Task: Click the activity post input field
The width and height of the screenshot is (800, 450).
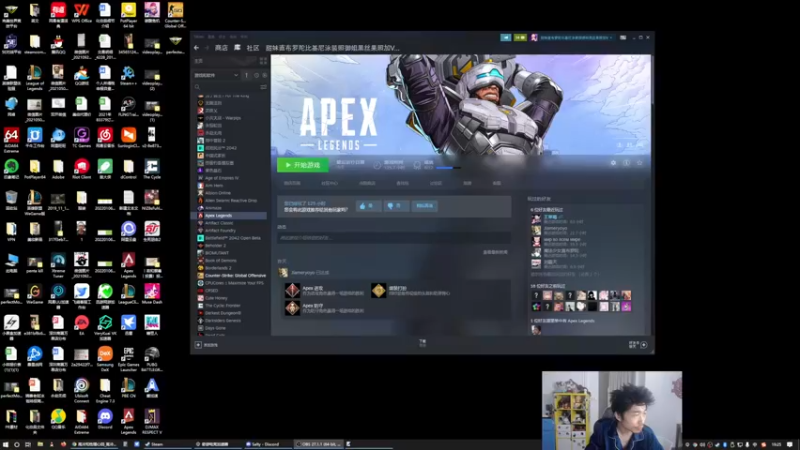Action: 394,238
